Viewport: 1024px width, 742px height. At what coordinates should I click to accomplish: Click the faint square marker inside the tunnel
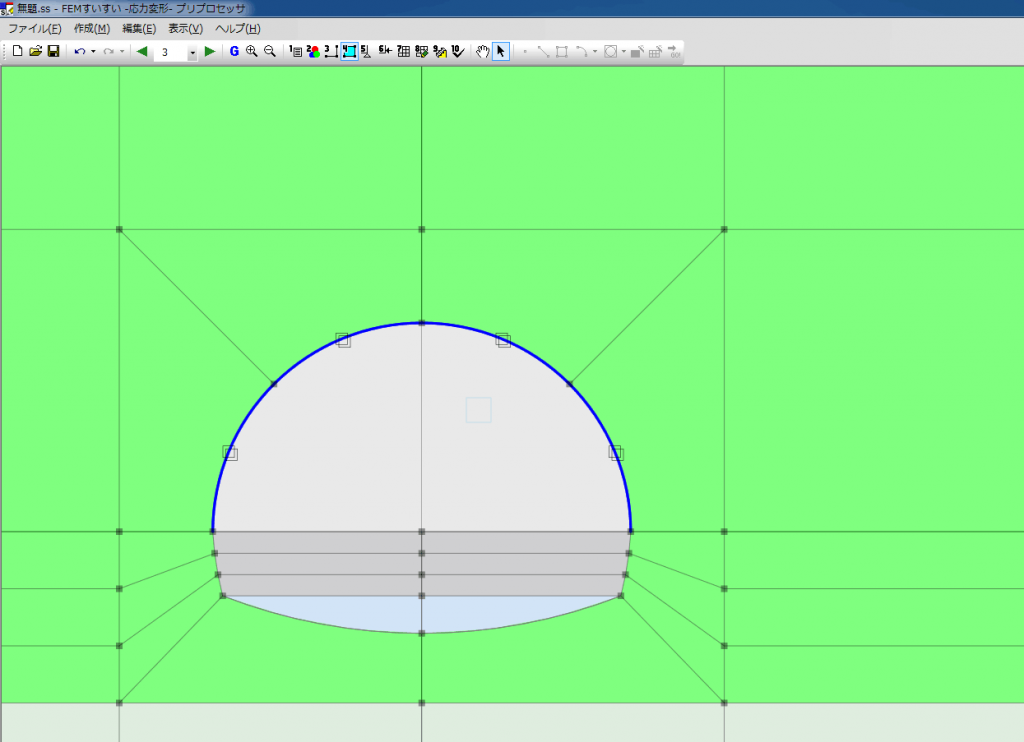[x=479, y=410]
